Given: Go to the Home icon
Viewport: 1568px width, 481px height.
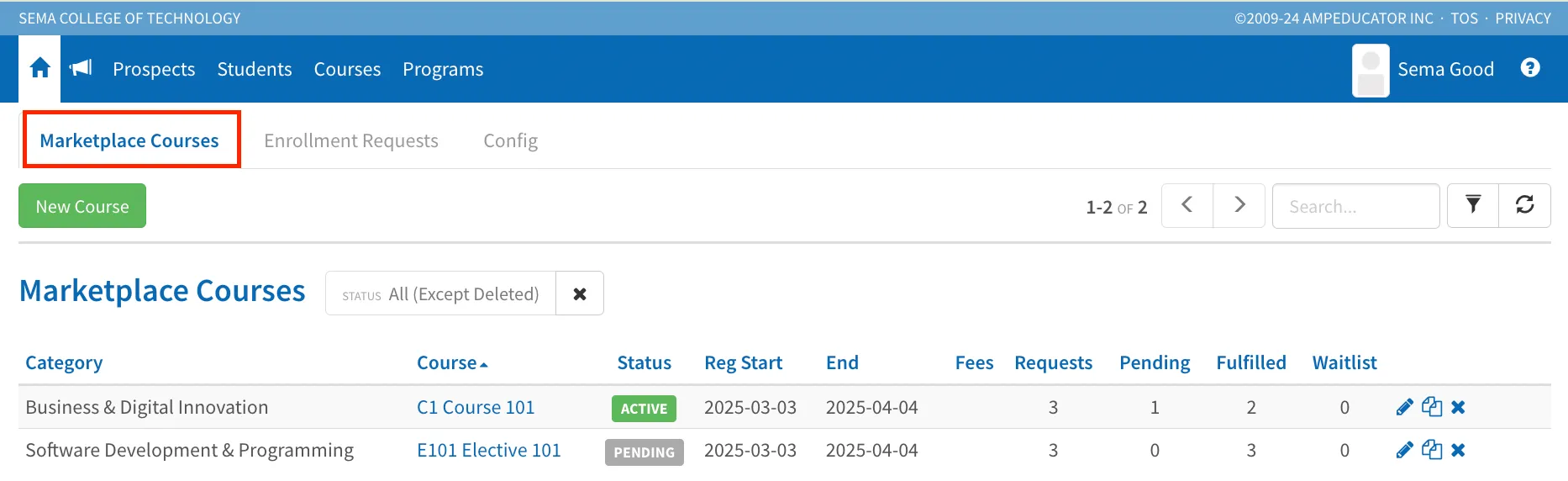Looking at the screenshot, I should tap(39, 68).
